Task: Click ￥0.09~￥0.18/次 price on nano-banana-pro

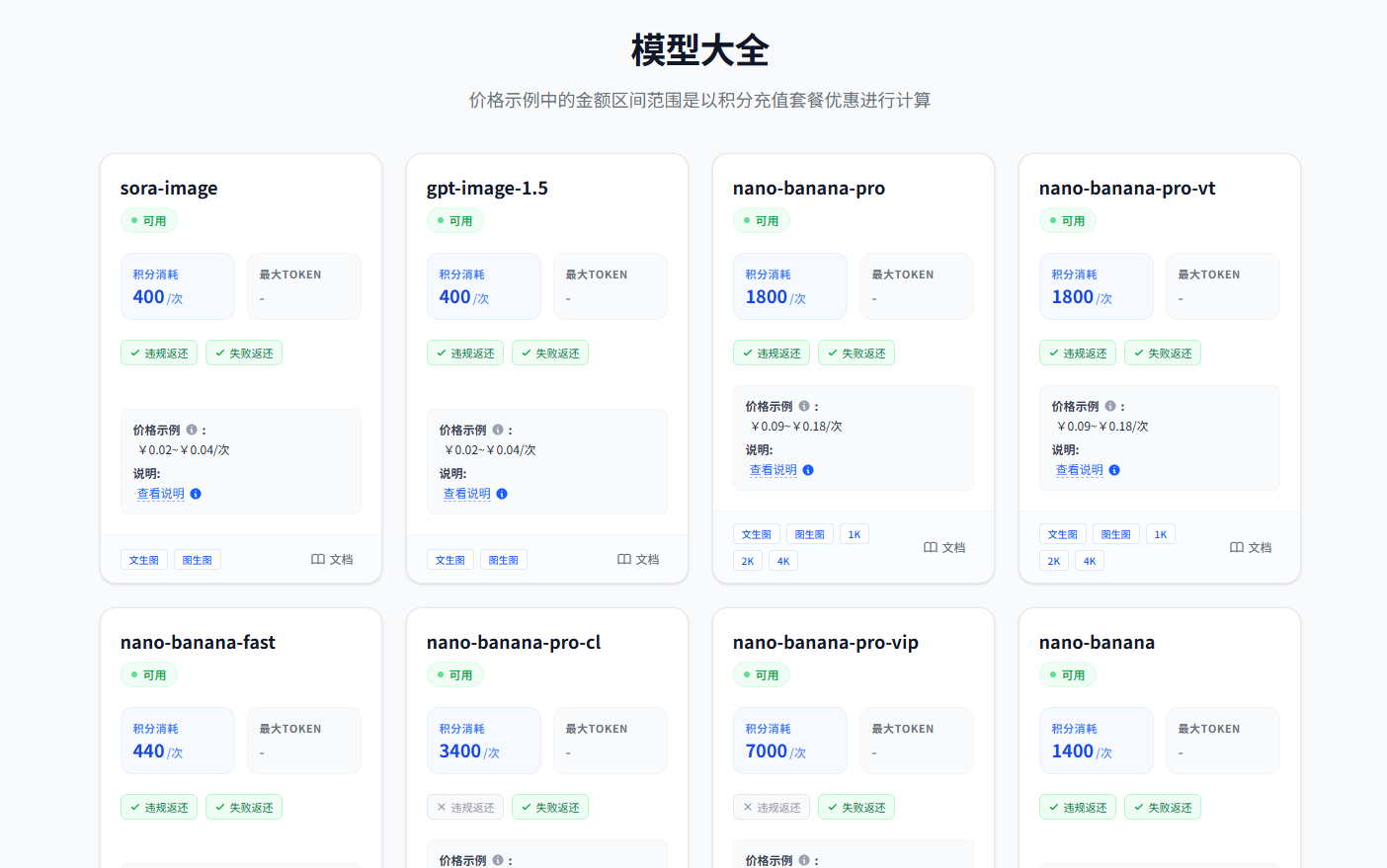Action: [x=796, y=427]
